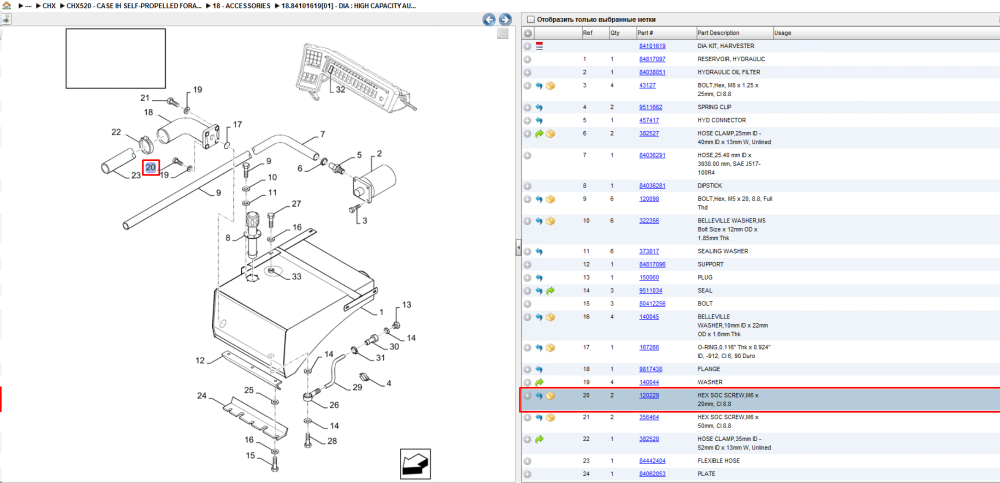
Task: Click the round add icon for HYDRAULIC OIL FILTER
Action: [527, 73]
